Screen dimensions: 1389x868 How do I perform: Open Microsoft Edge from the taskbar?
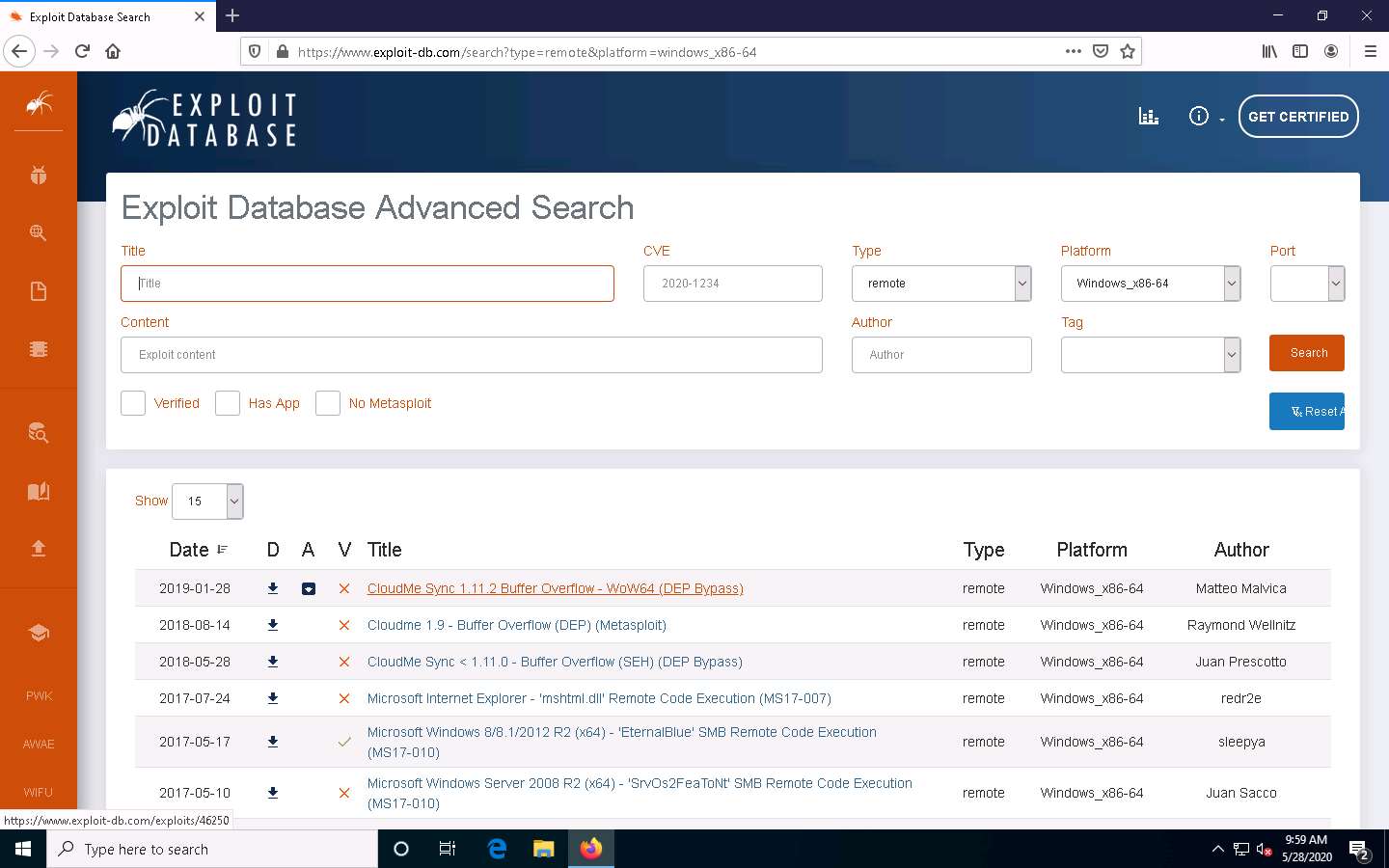(x=497, y=849)
